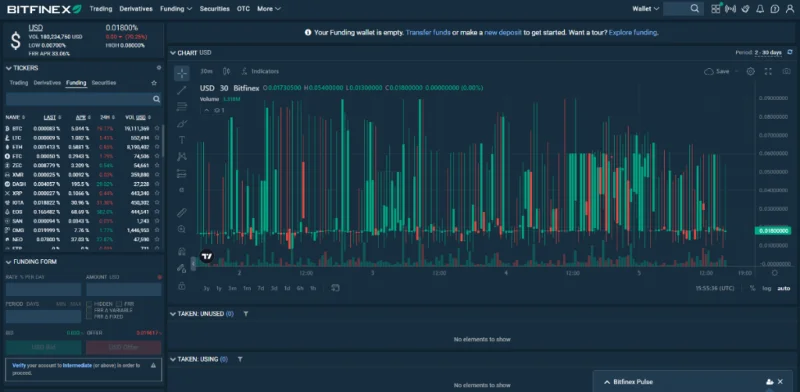Collapse the TAKEN: UNUSED section
The height and width of the screenshot is (392, 800).
173,314
